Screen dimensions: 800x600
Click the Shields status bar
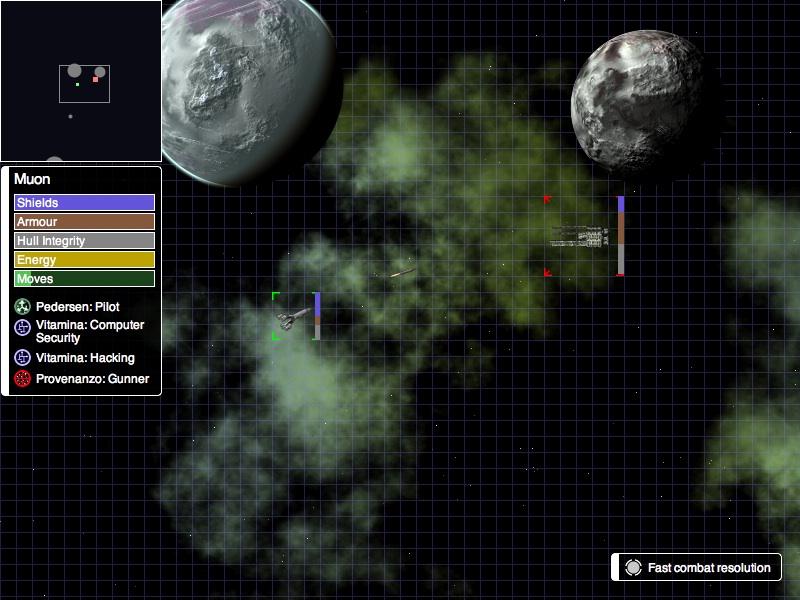(84, 203)
